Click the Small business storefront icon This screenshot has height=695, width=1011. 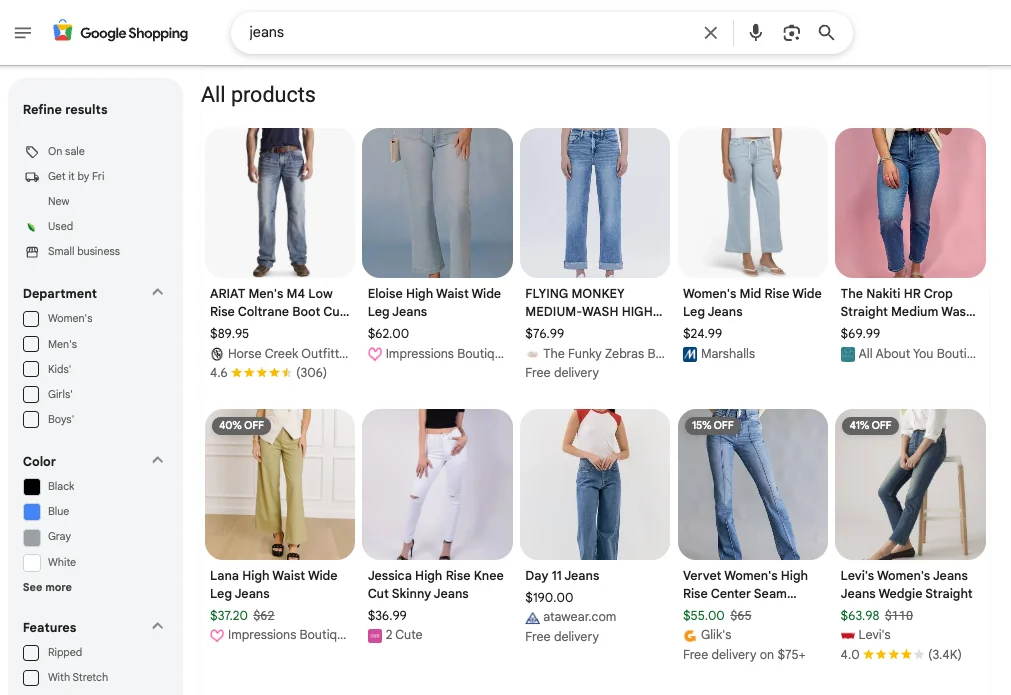[x=32, y=251]
